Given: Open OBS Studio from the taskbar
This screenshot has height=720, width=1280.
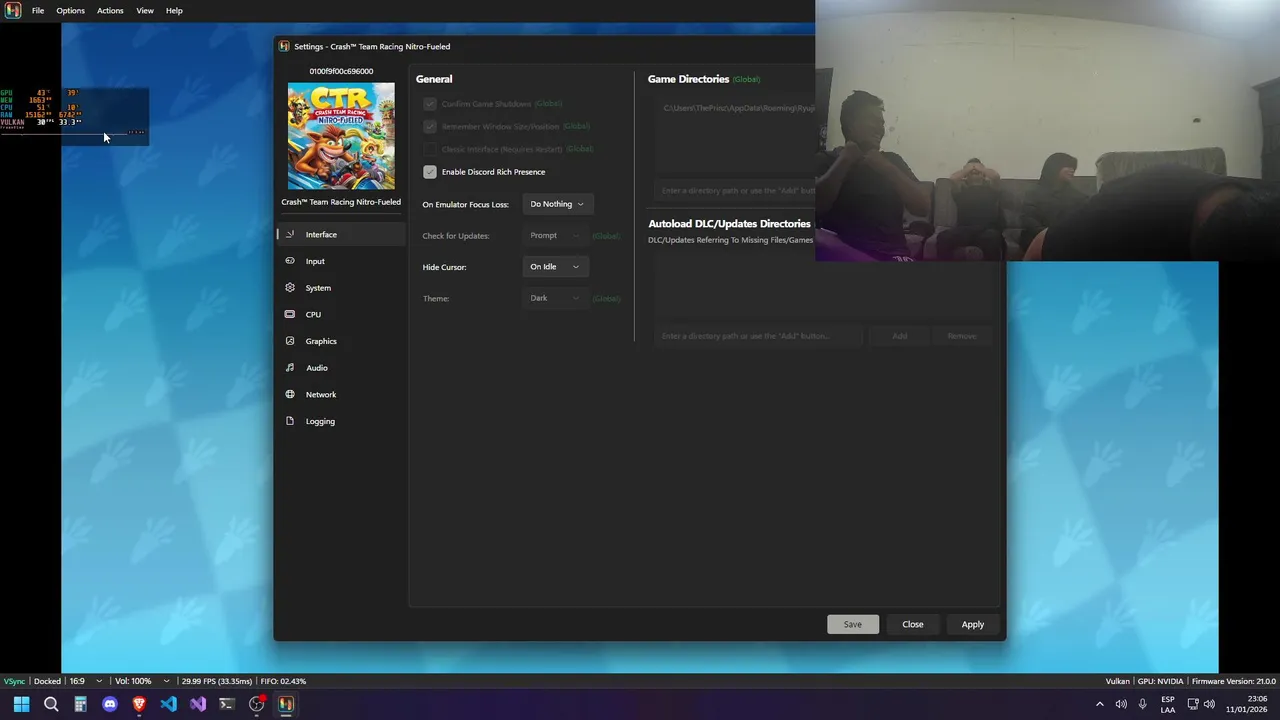Looking at the screenshot, I should 257,704.
